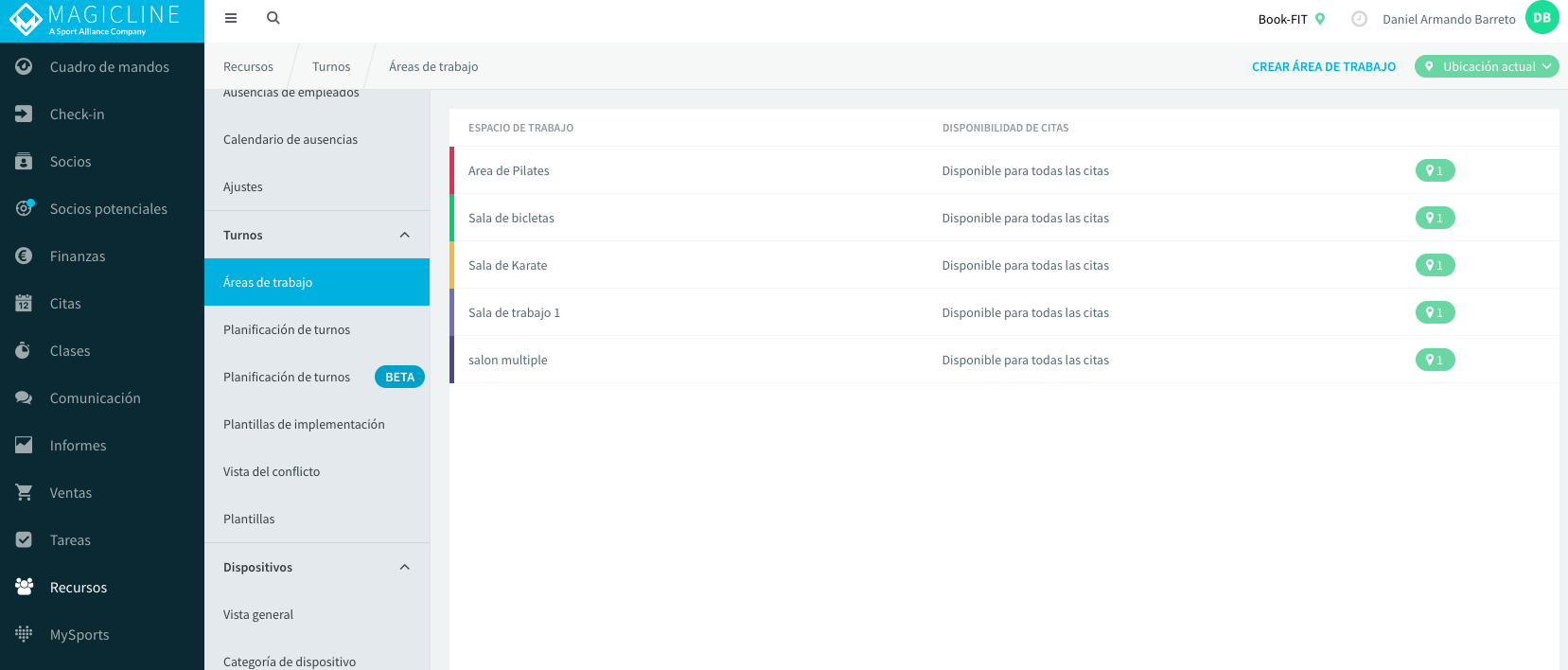The height and width of the screenshot is (670, 1568).
Task: Click location badge on salon multiple row
Action: 1435,360
